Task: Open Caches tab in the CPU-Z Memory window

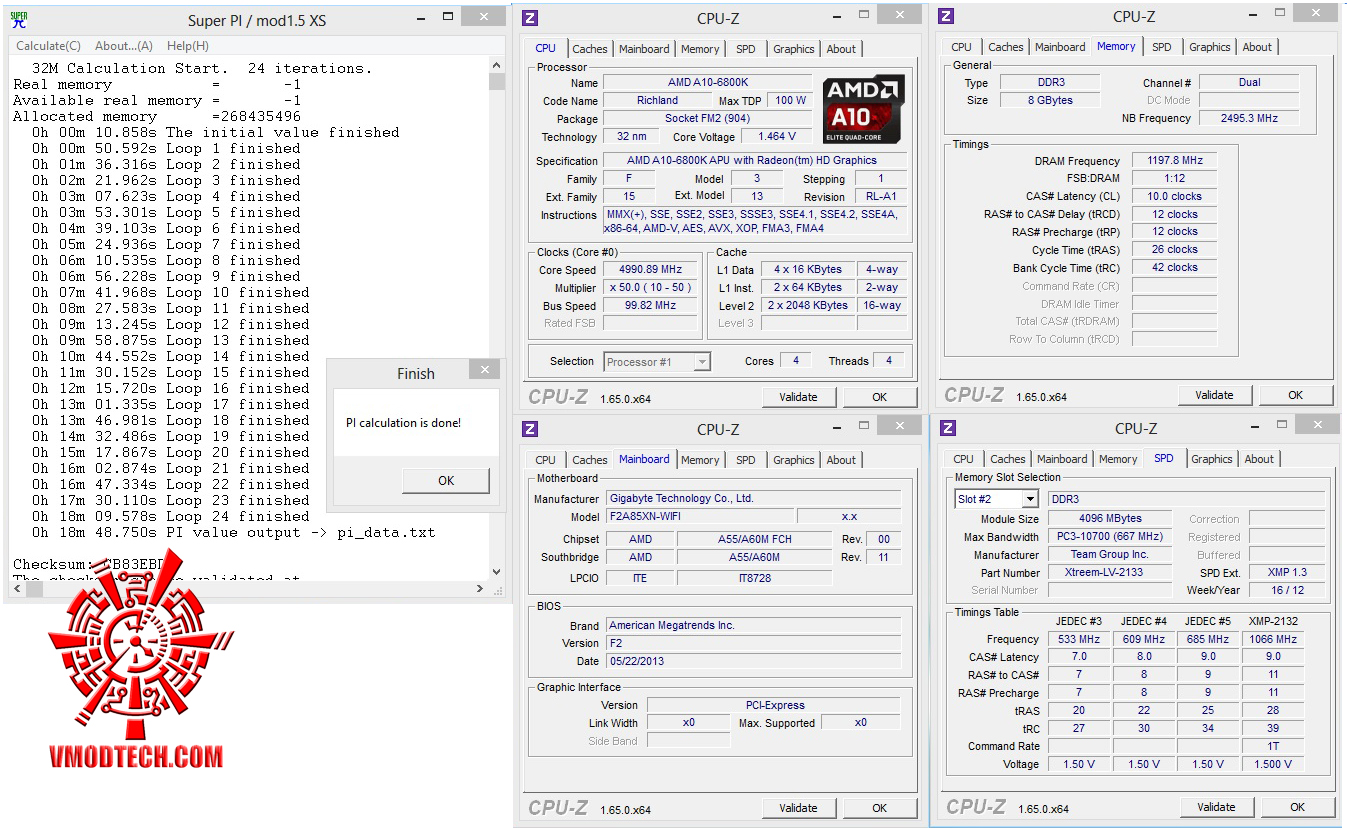Action: [x=1006, y=47]
